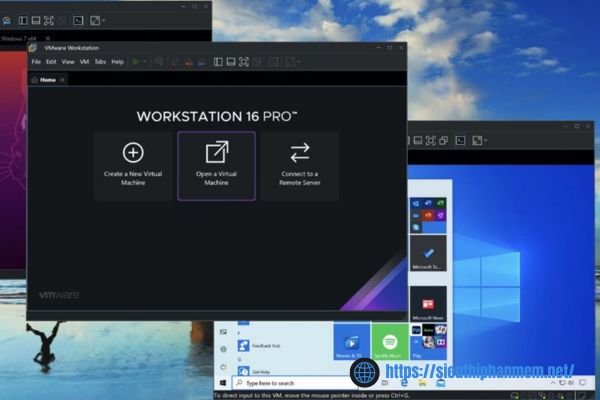
Task: Open the Spotify Music tile
Action: pyautogui.click(x=390, y=342)
